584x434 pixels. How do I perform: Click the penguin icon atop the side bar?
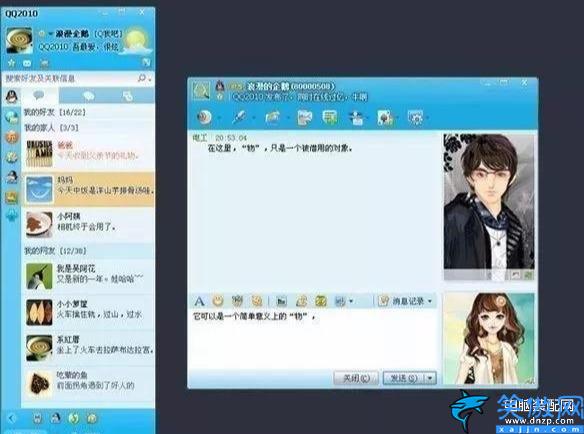tap(12, 96)
